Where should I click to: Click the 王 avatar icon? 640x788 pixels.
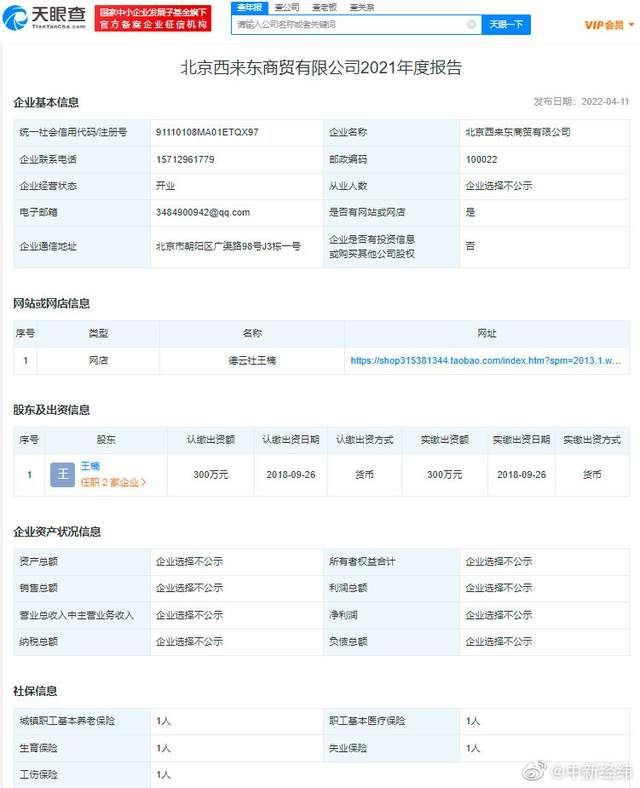(63, 474)
